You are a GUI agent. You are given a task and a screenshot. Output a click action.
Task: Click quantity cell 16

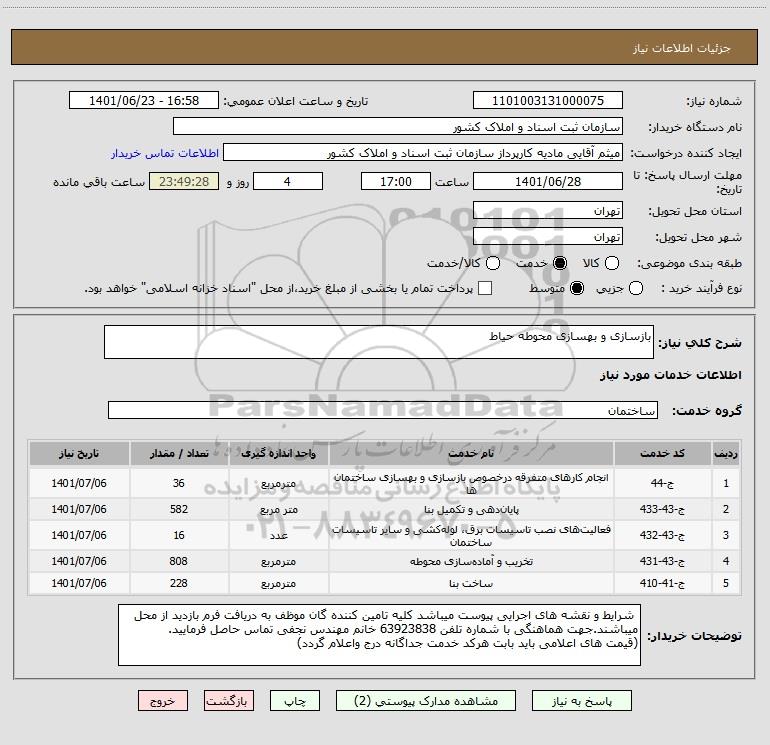(x=179, y=535)
